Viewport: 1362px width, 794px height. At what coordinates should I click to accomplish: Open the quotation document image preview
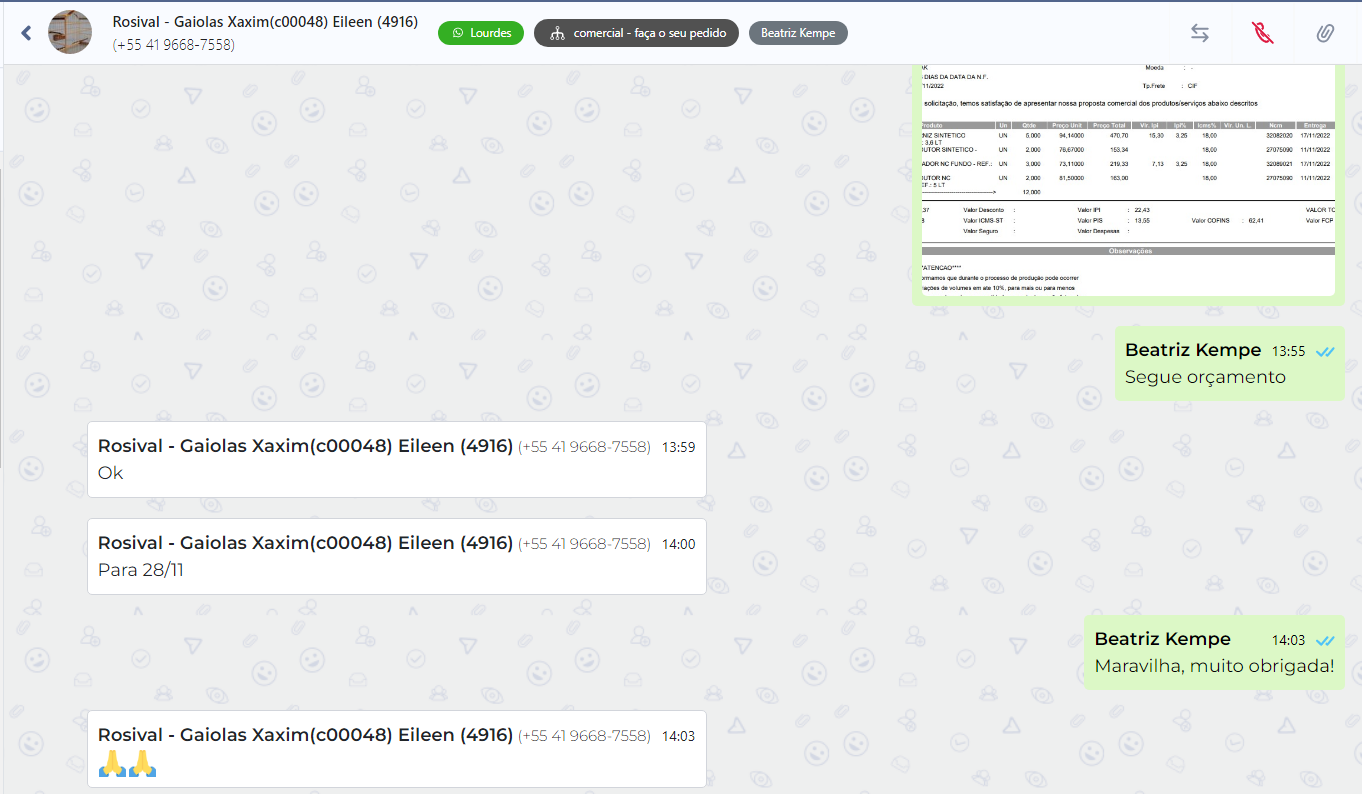[1127, 180]
